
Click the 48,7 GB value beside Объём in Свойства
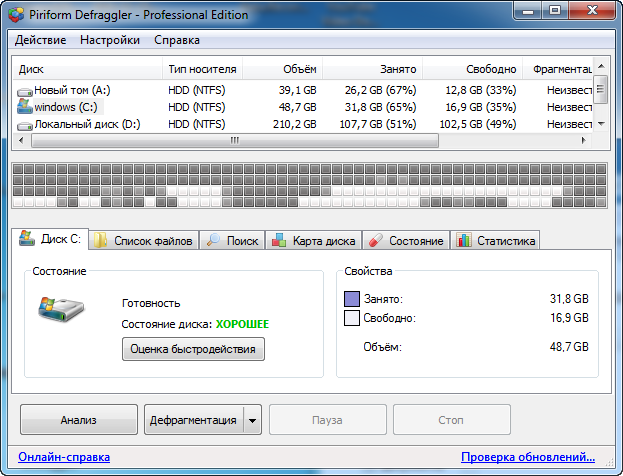pyautogui.click(x=569, y=347)
